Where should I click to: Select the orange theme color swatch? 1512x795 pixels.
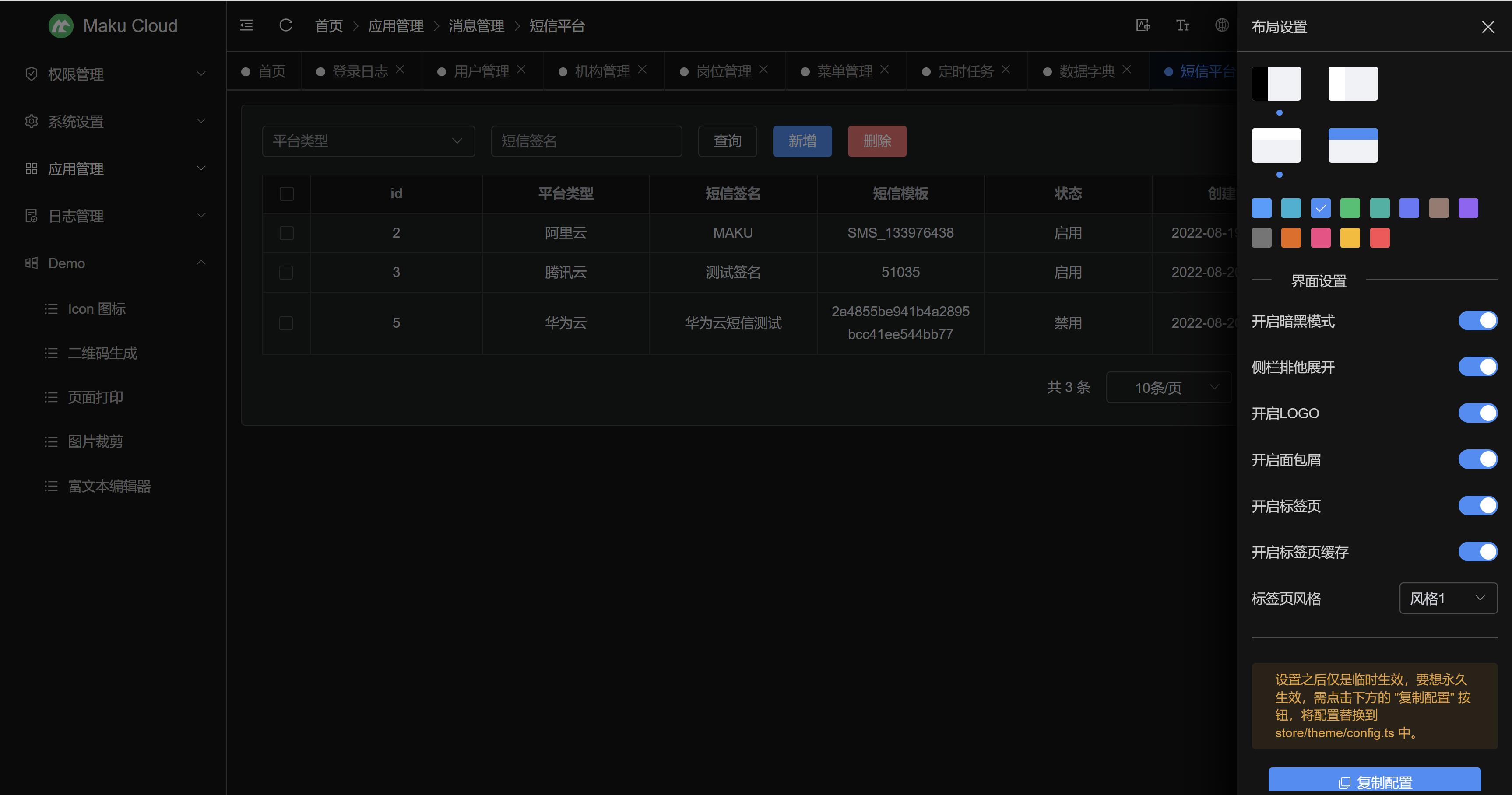[1291, 238]
